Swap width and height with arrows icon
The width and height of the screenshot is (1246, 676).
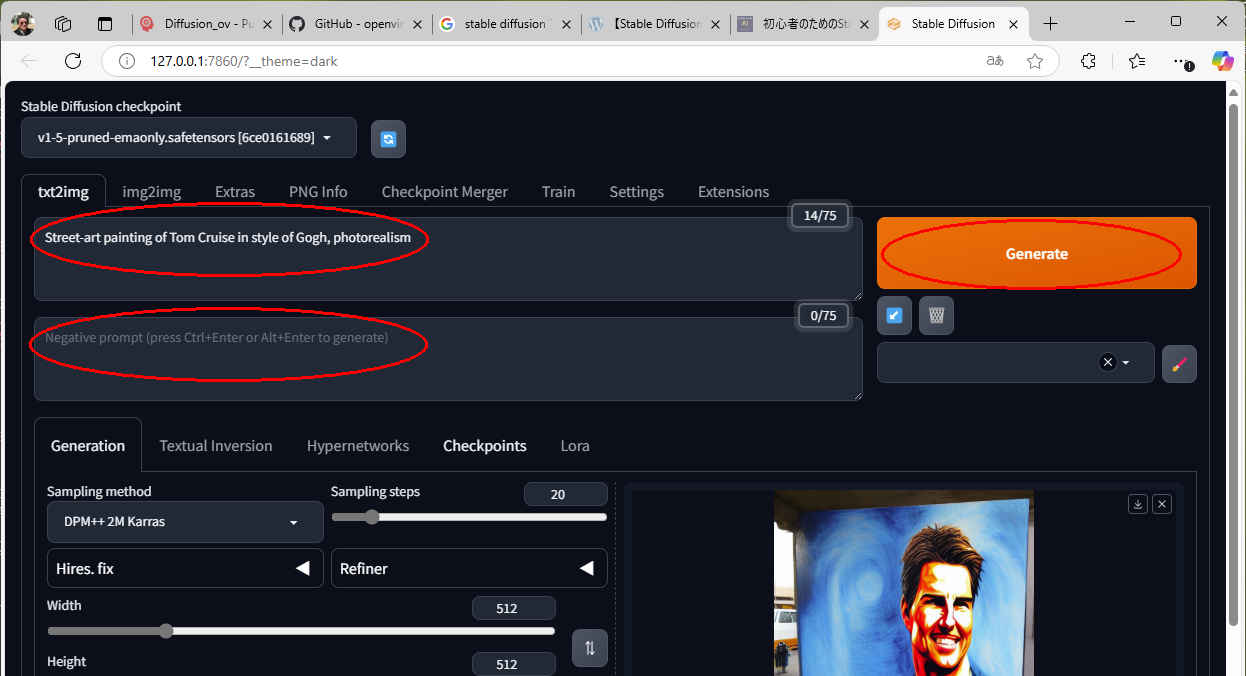click(589, 647)
